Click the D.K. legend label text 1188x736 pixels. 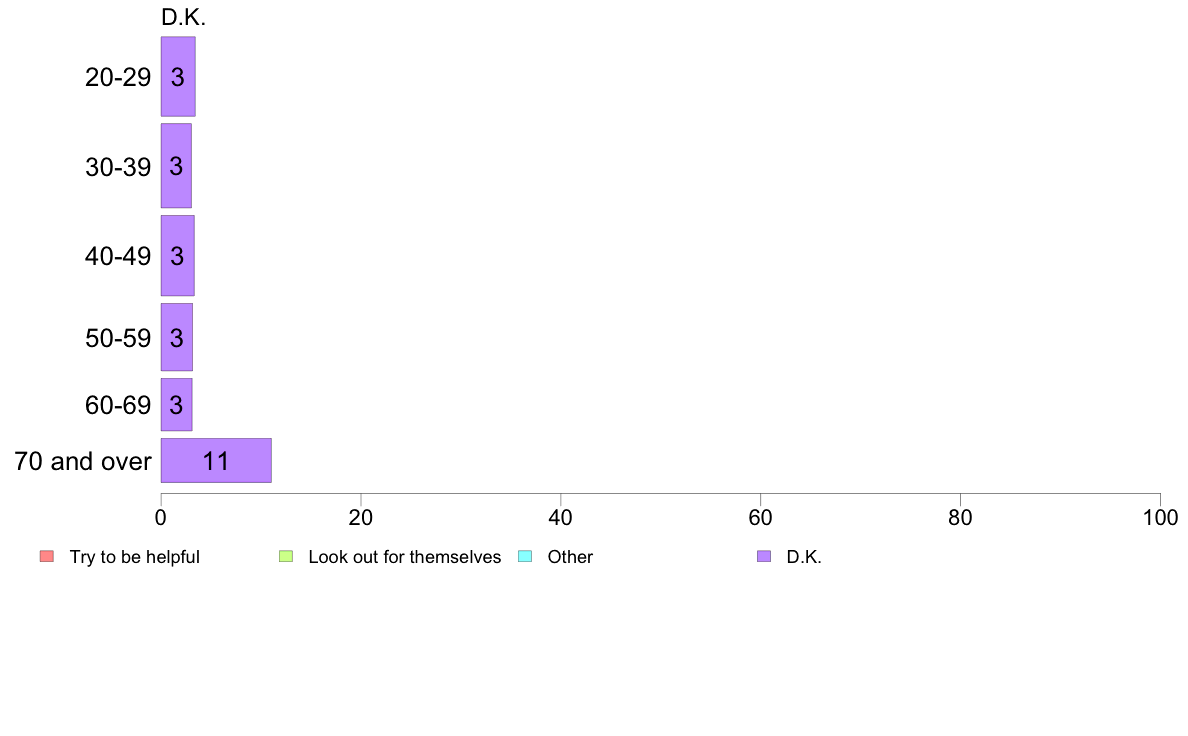[804, 557]
